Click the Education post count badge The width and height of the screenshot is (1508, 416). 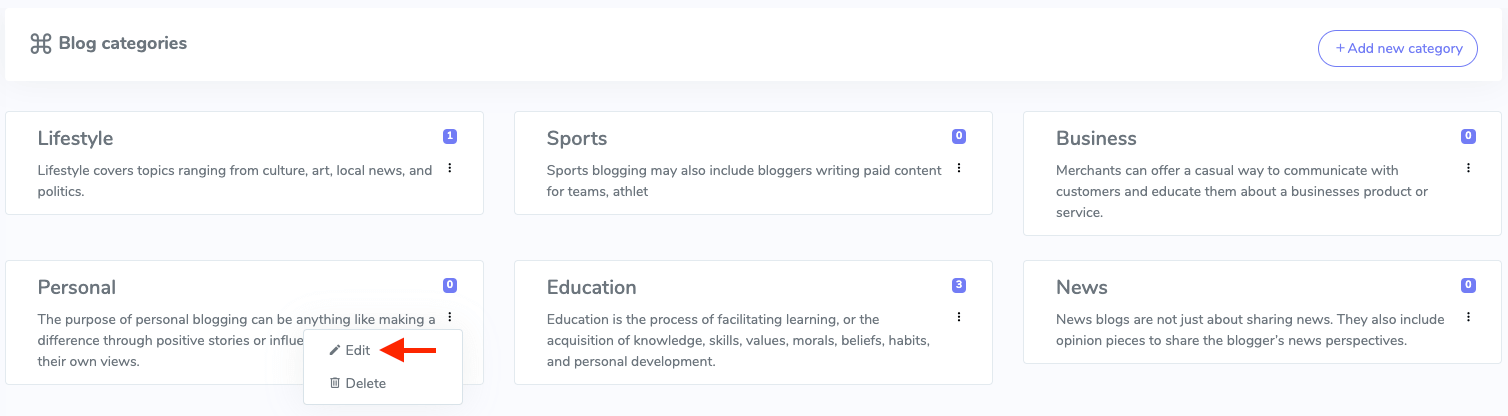click(x=959, y=285)
